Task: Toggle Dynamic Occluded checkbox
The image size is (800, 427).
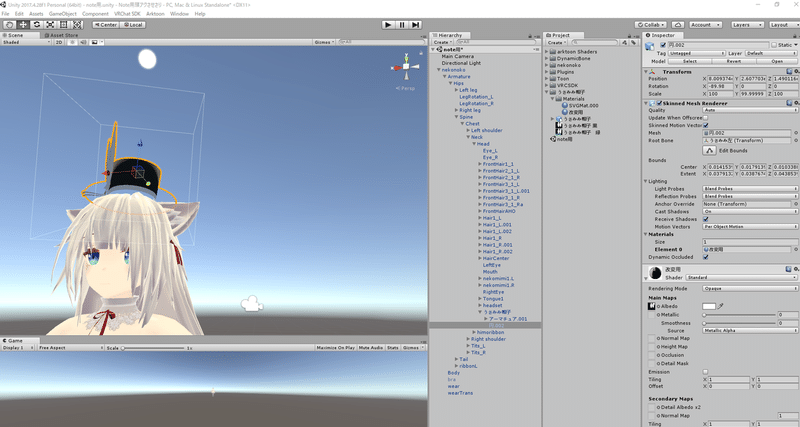Action: [x=705, y=257]
